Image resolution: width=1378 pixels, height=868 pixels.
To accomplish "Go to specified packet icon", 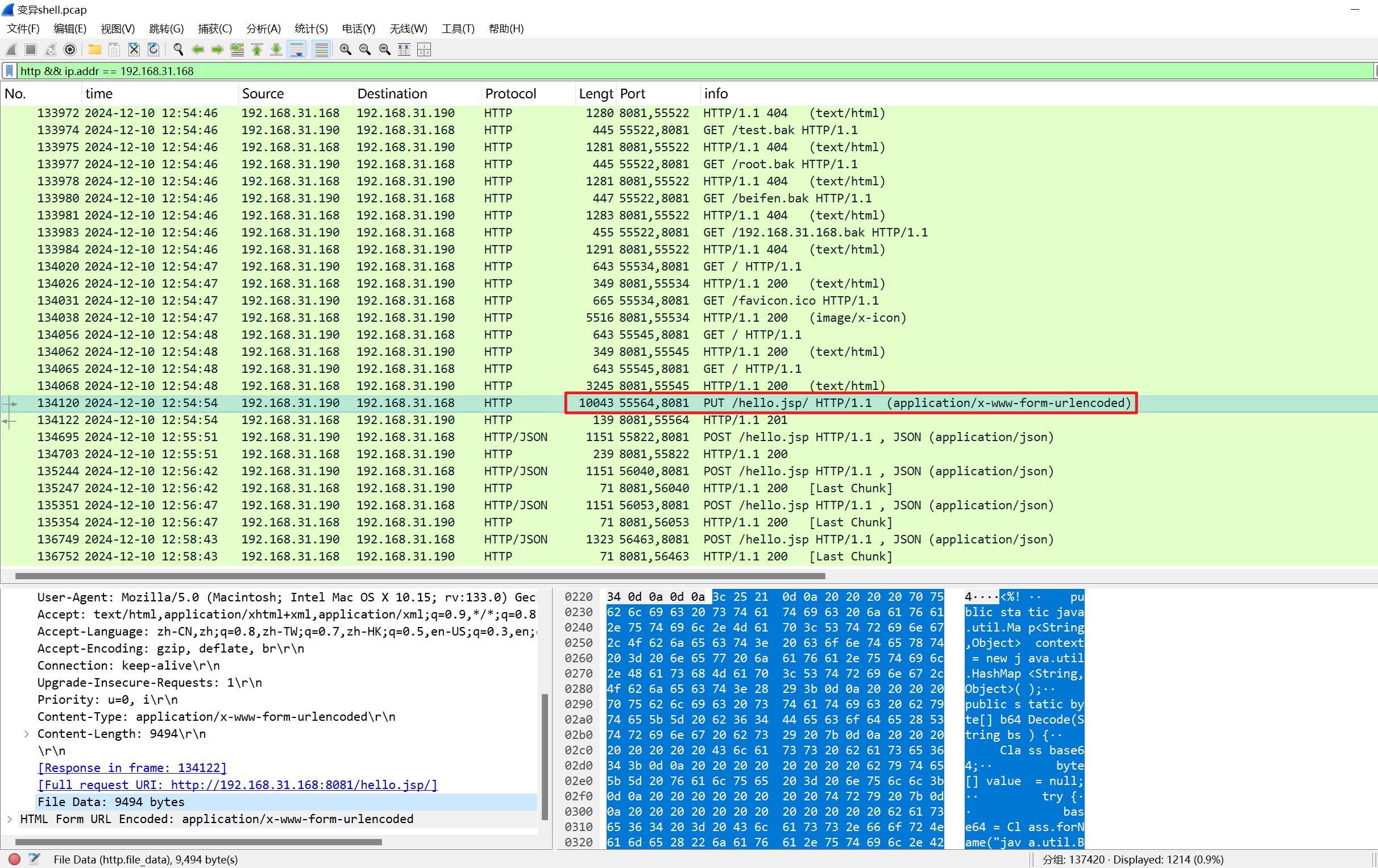I will 237,50.
